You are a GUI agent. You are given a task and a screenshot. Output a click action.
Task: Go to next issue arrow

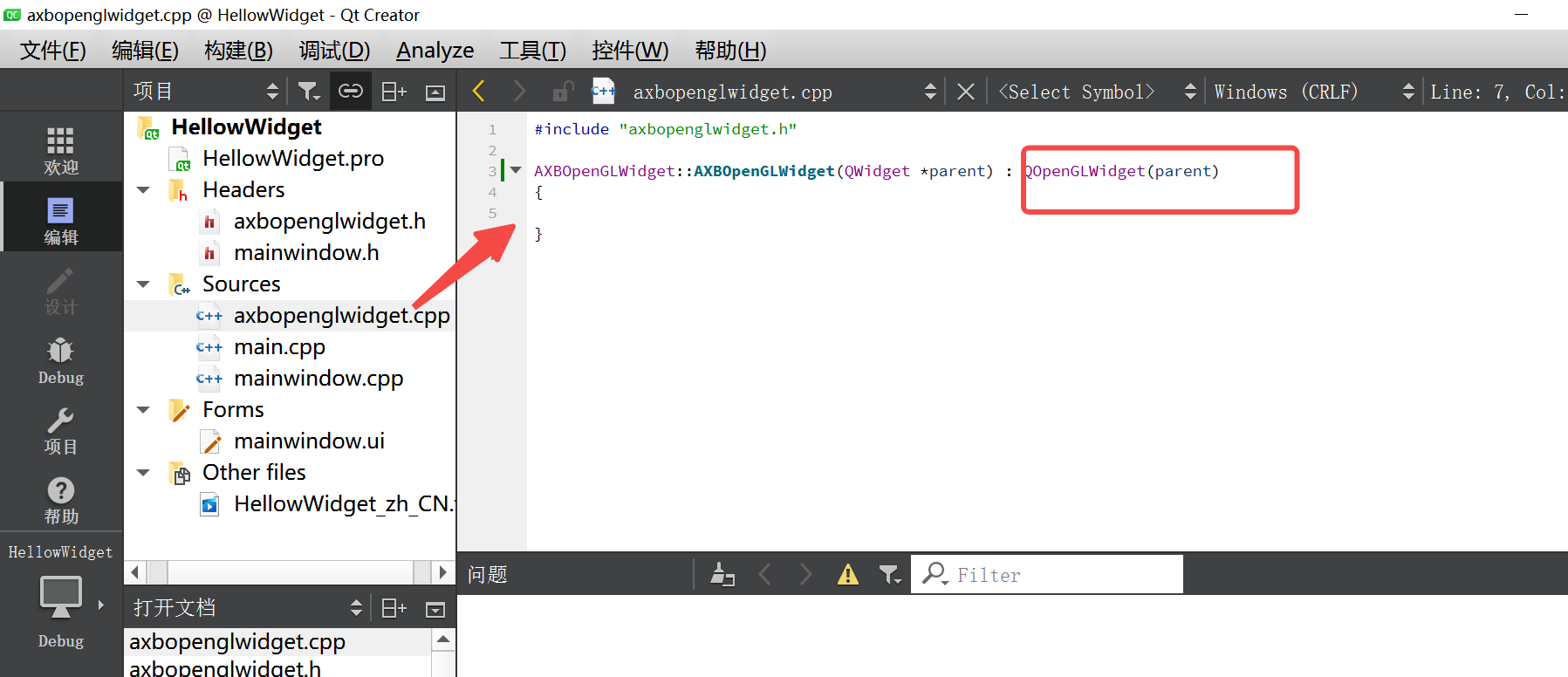pos(805,574)
